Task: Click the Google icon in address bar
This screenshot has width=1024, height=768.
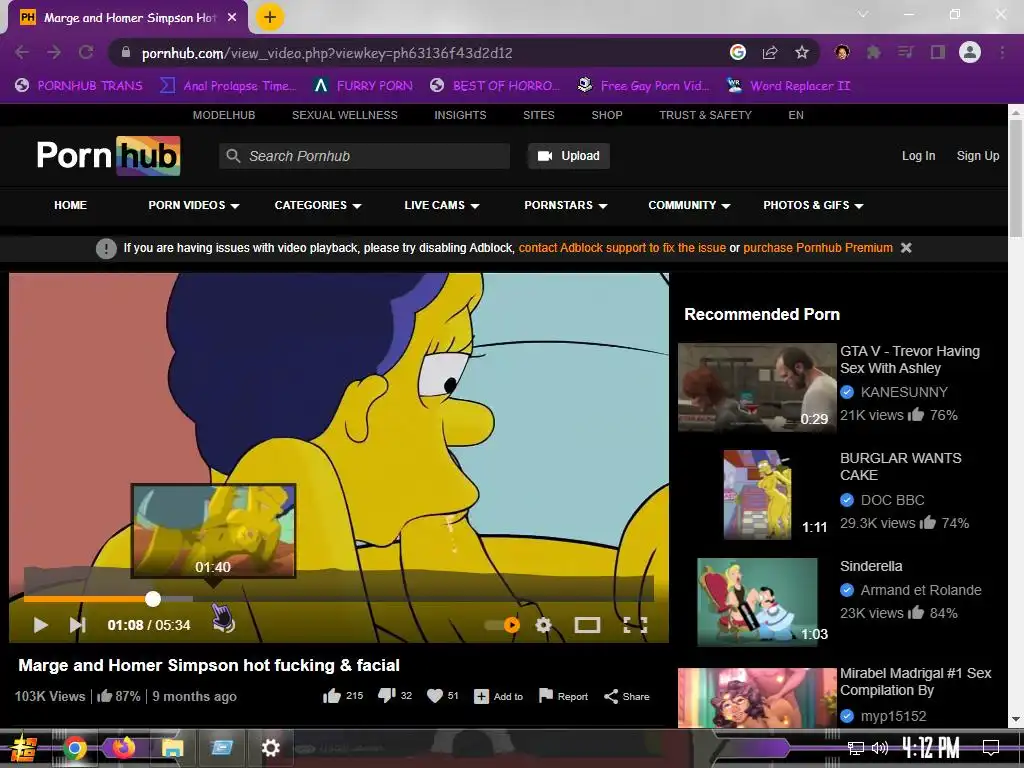Action: point(738,52)
